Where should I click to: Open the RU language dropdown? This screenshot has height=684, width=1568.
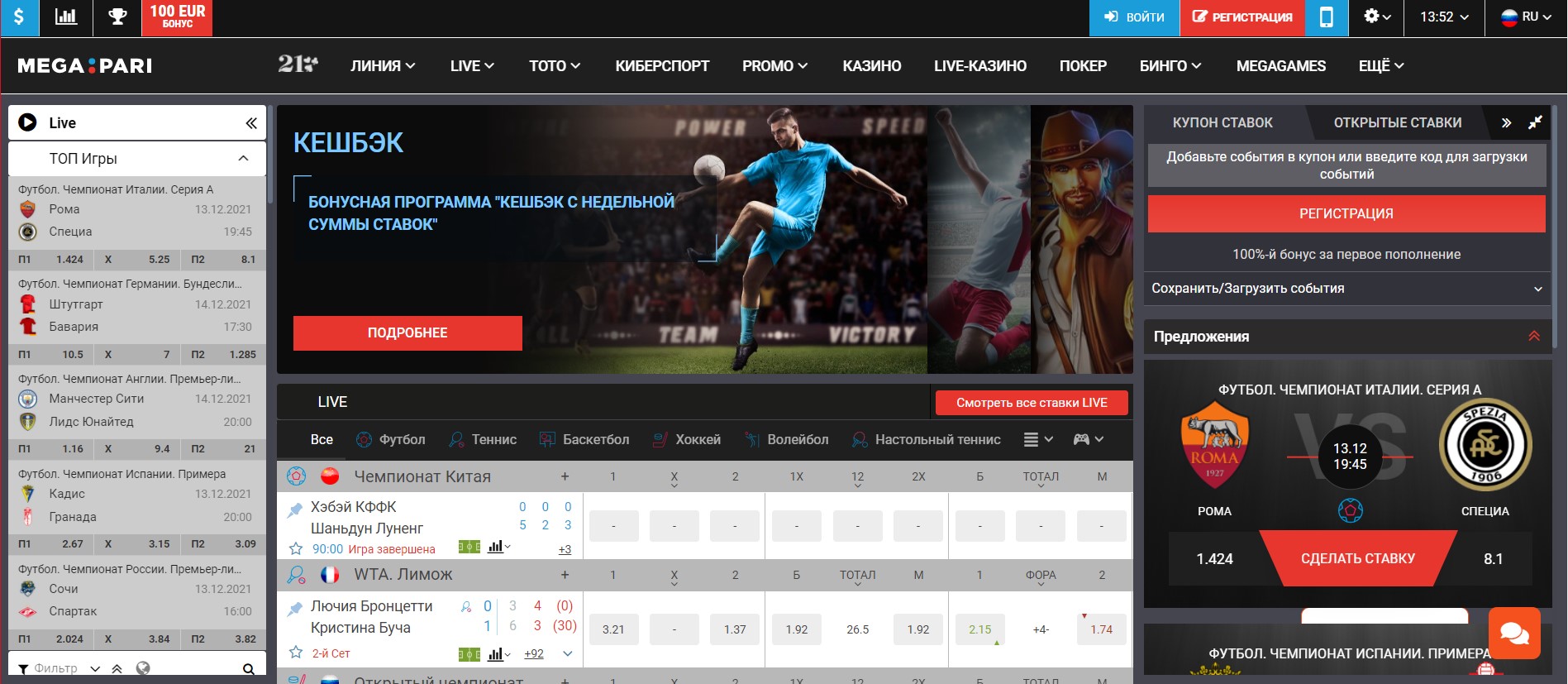pyautogui.click(x=1526, y=17)
